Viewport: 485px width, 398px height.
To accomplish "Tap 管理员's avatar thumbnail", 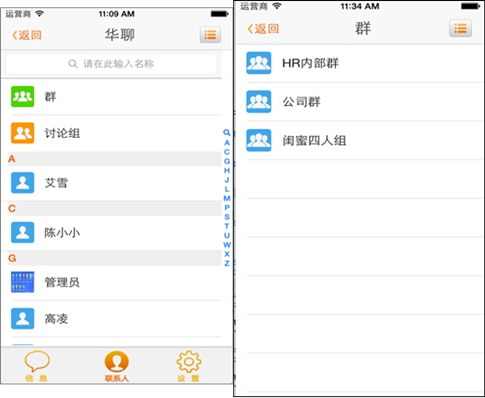I will click(x=22, y=282).
